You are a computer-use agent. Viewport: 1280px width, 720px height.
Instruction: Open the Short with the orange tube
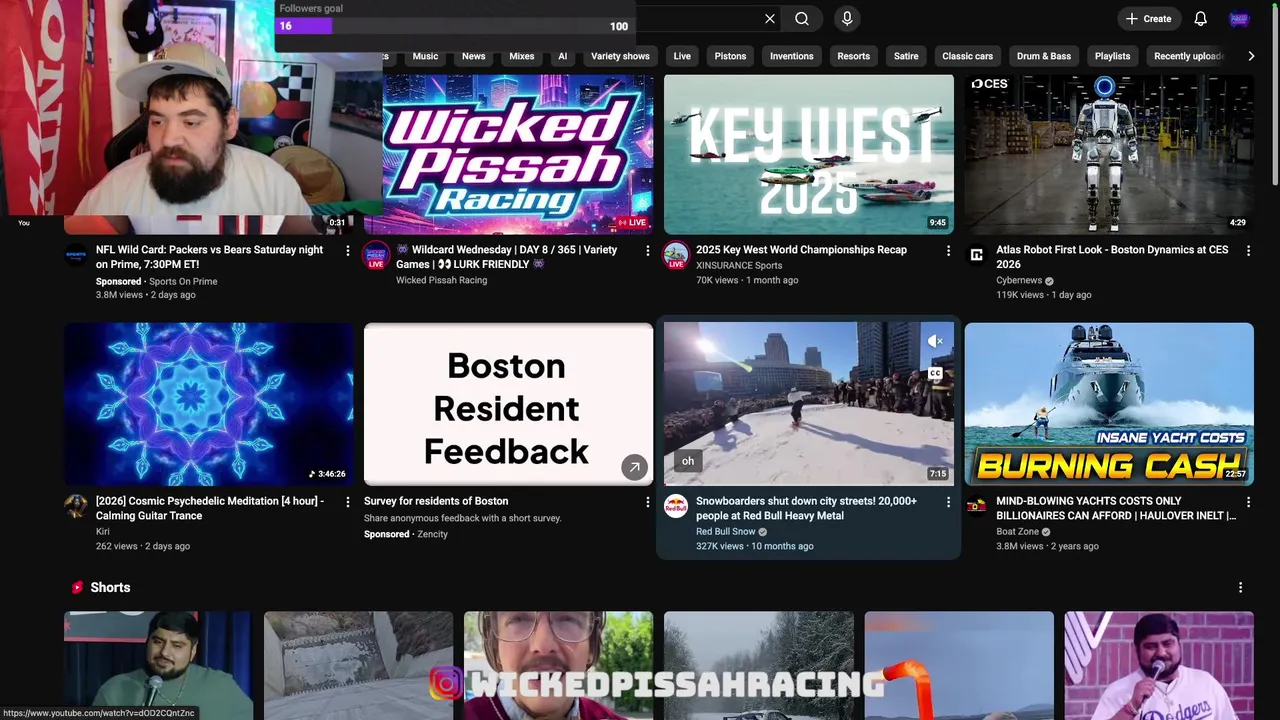pos(959,666)
